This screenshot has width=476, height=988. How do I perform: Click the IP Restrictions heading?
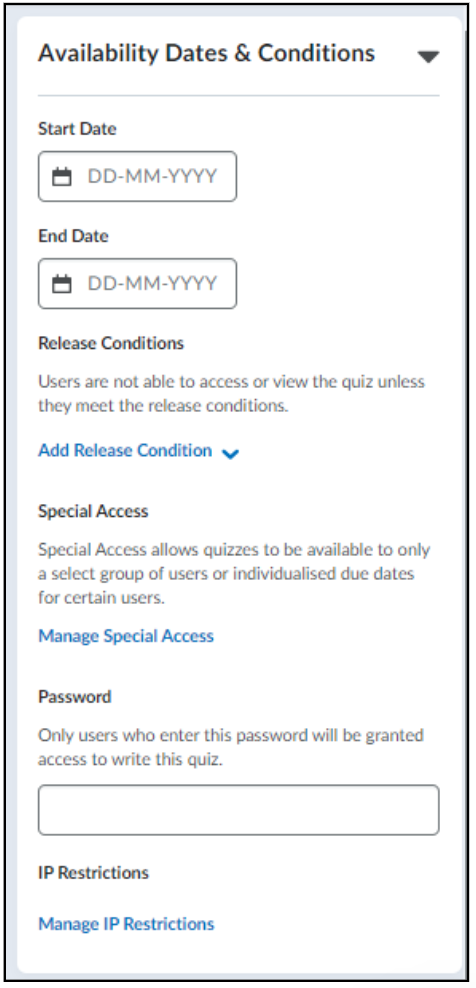point(93,873)
